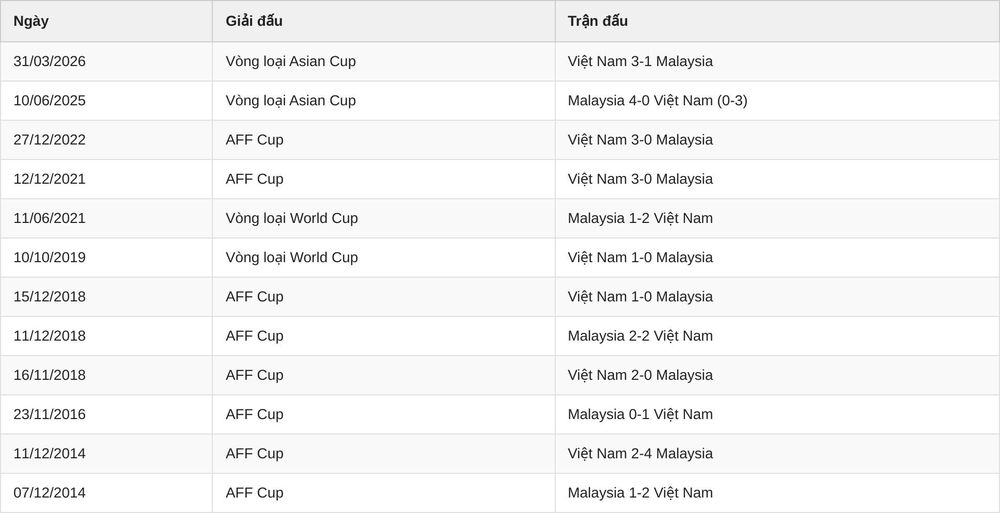Screen dimensions: 1000x513
Task: Select the 10/06/2025 date cell
Action: click(x=106, y=101)
